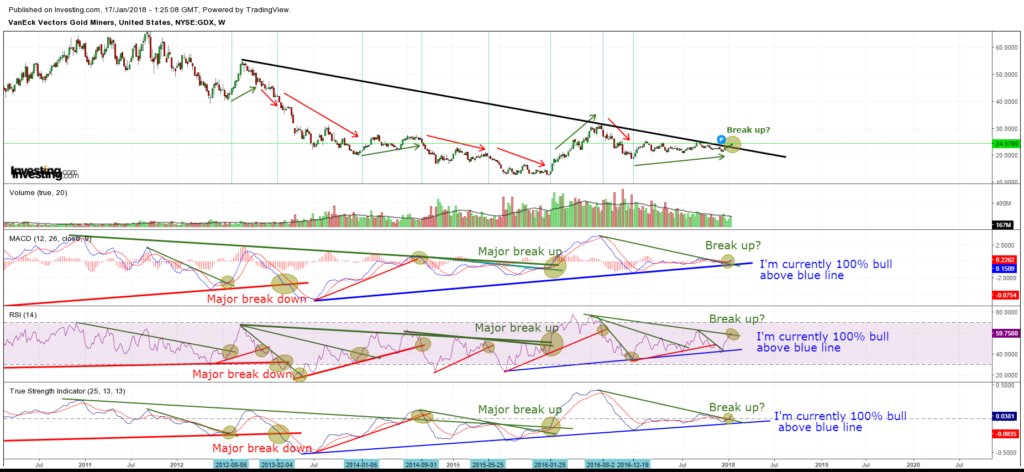1024x472 pixels.
Task: Click the 2012 year label on time axis
Action: coord(178,464)
